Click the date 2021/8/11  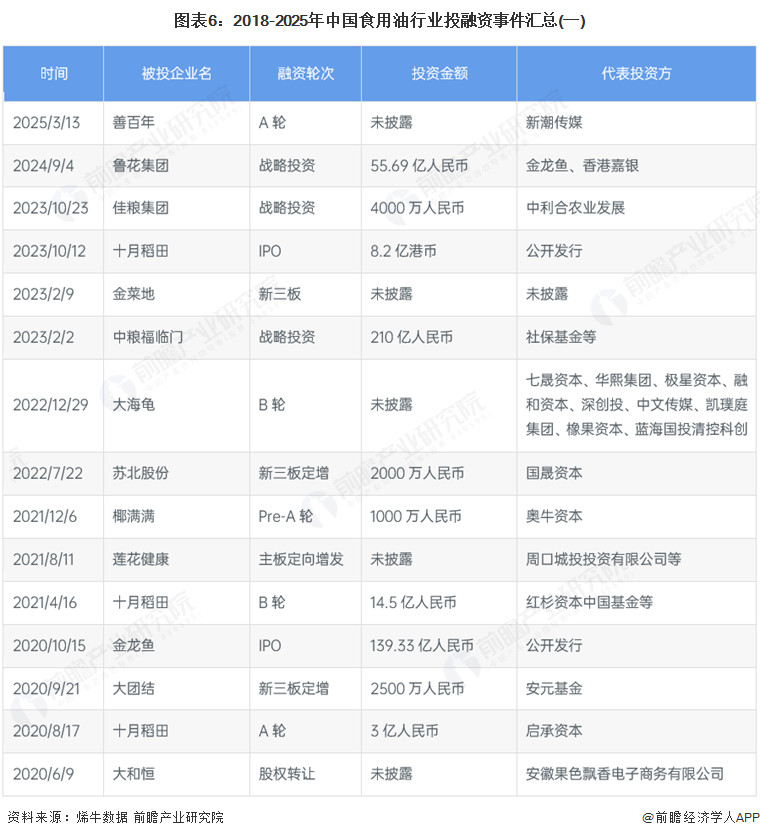43,560
